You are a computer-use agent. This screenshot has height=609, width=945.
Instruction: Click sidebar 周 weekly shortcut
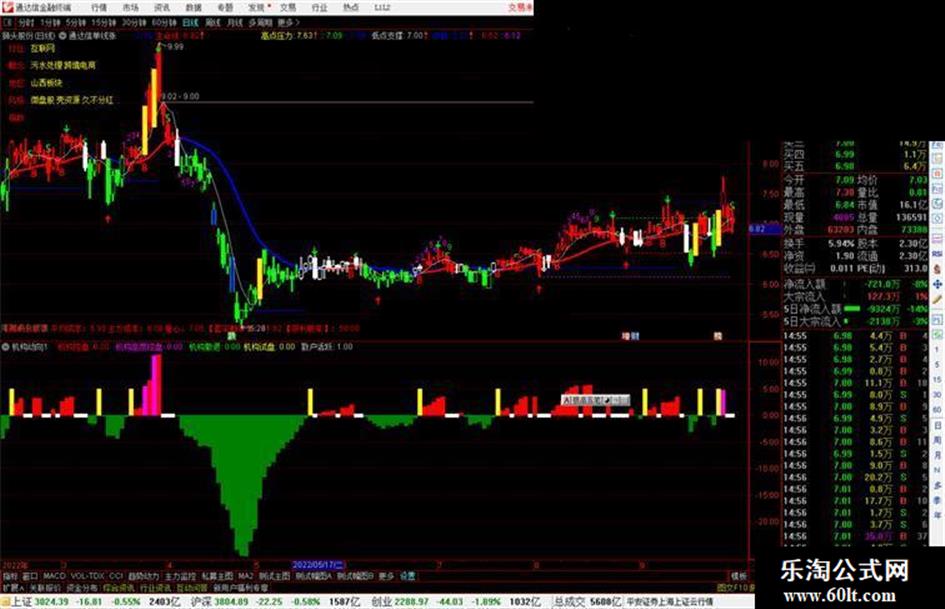click(x=937, y=440)
